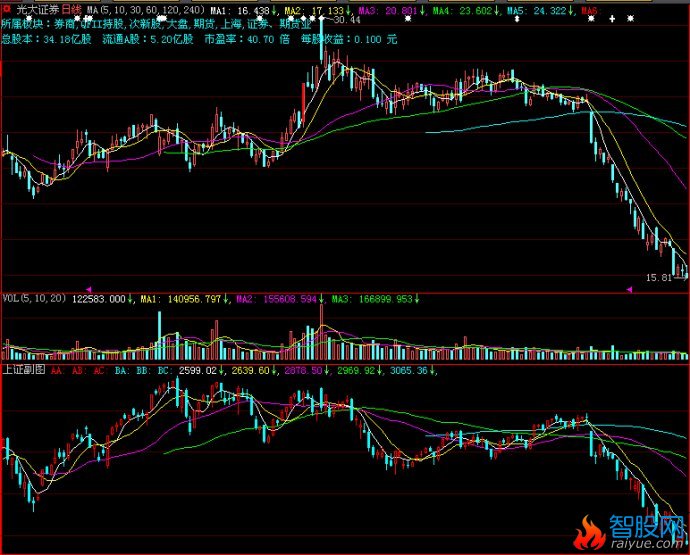Click the cyan BB: label
Screen dimensions: 690x555
coord(143,371)
